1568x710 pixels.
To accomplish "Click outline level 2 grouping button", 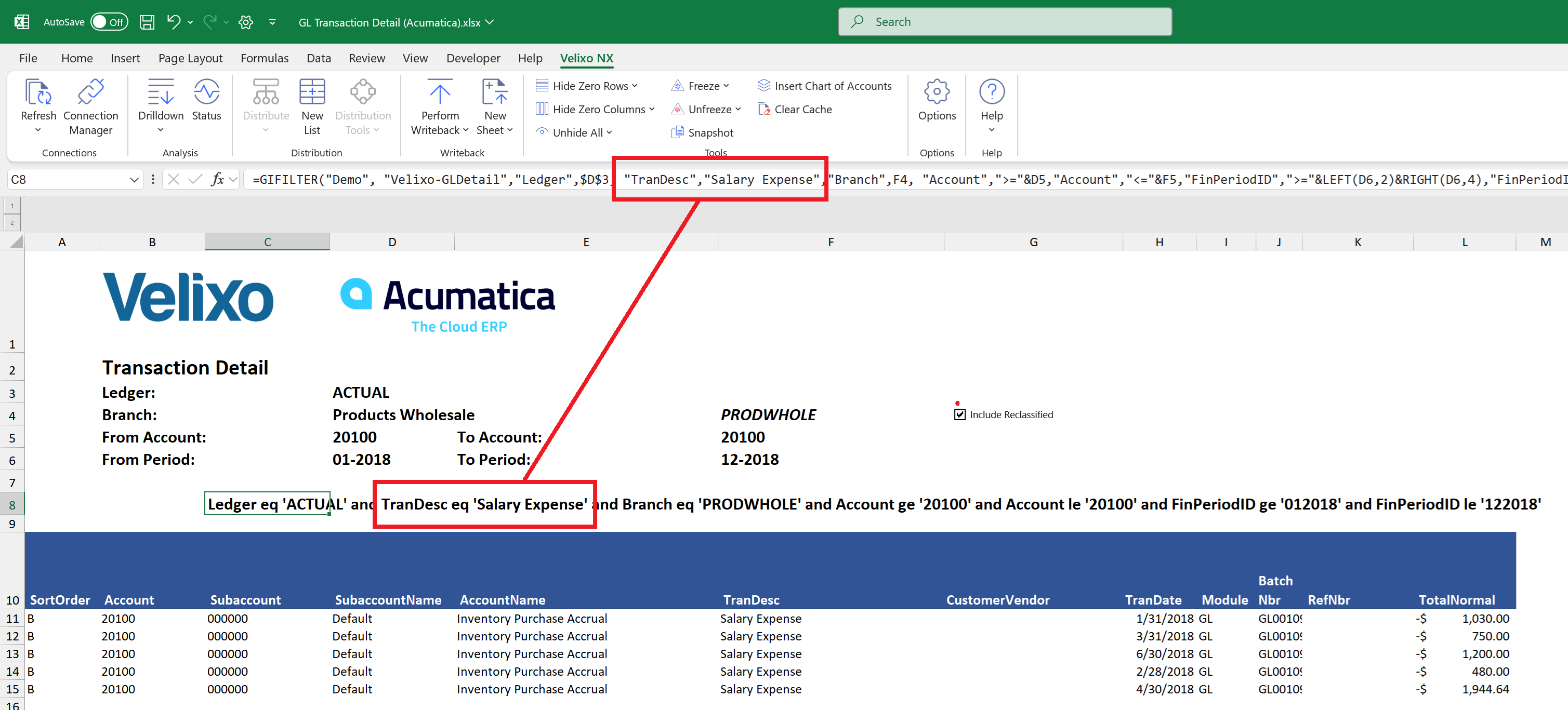I will pos(12,223).
